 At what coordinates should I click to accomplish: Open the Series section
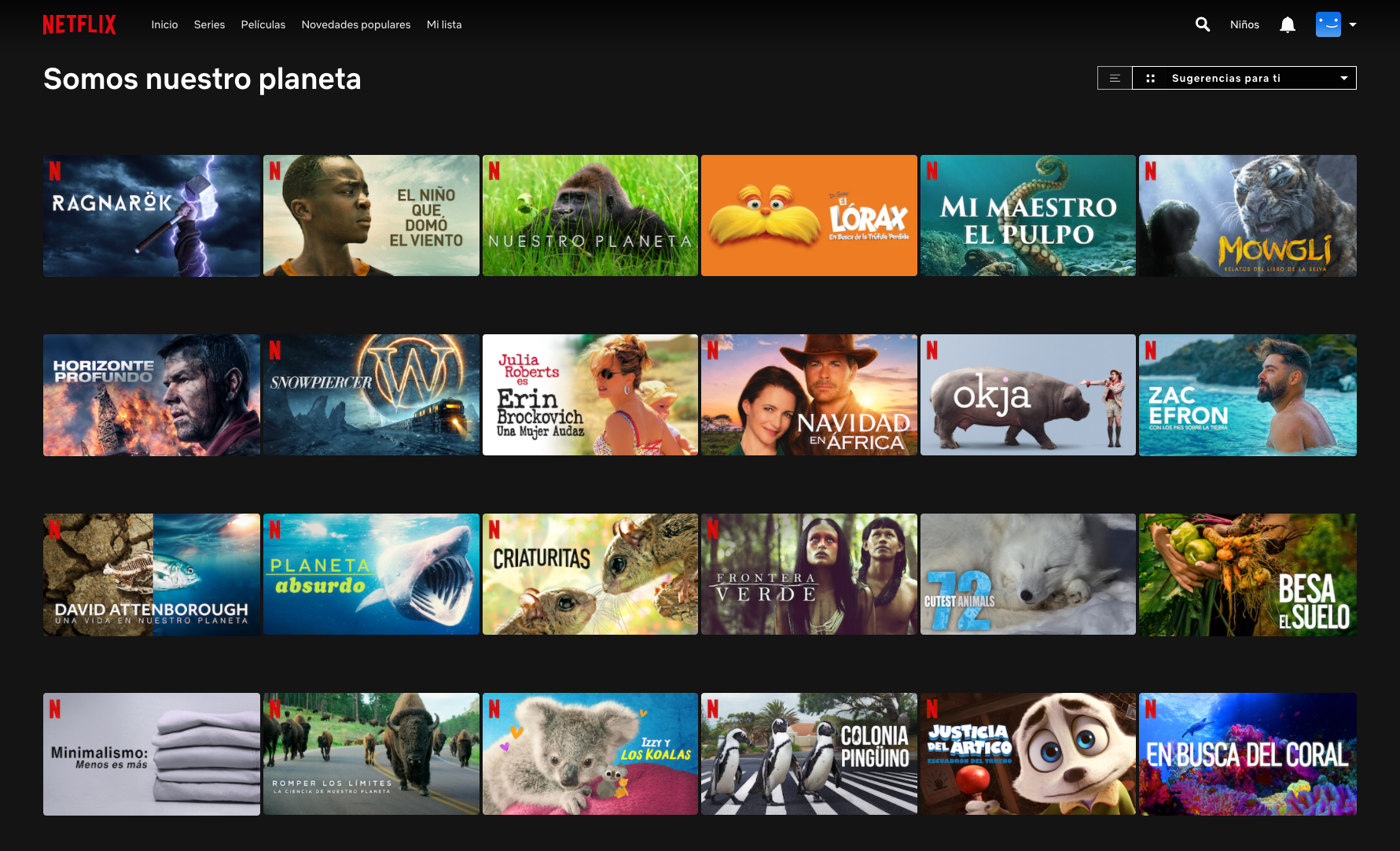pyautogui.click(x=209, y=24)
